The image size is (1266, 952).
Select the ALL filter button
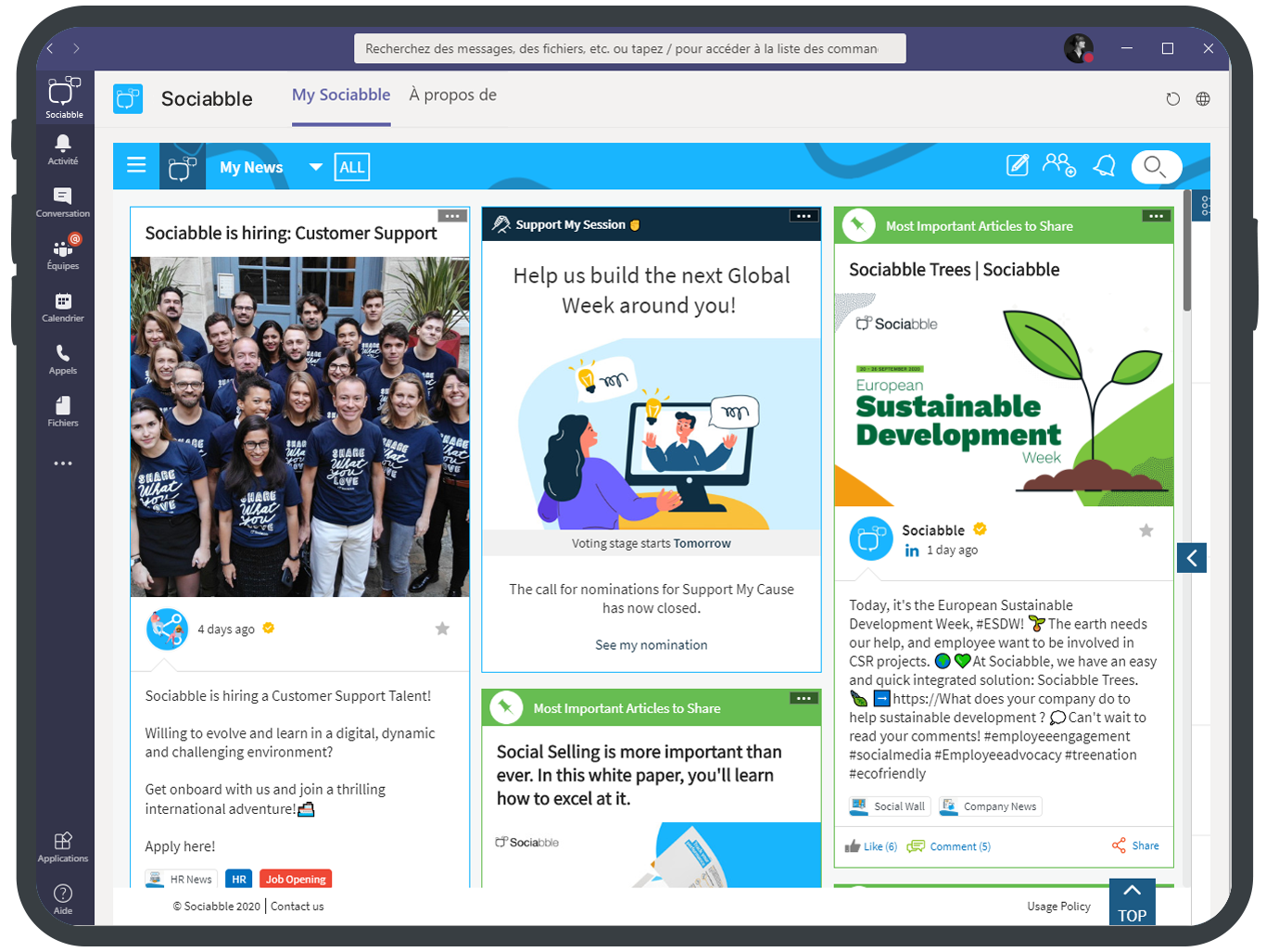pos(352,167)
